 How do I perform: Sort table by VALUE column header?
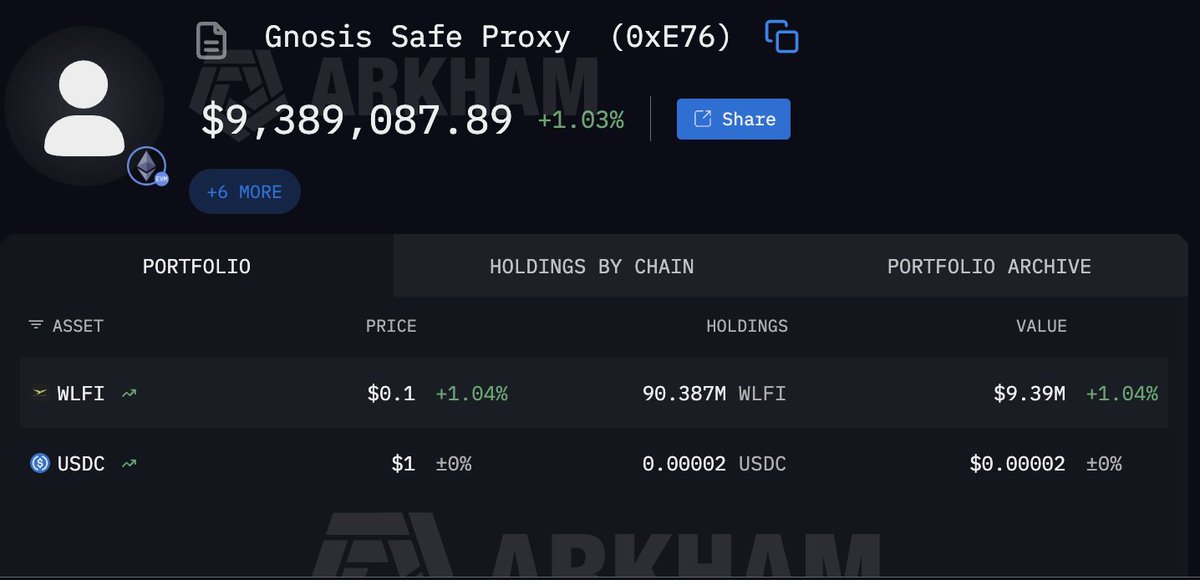[1041, 326]
